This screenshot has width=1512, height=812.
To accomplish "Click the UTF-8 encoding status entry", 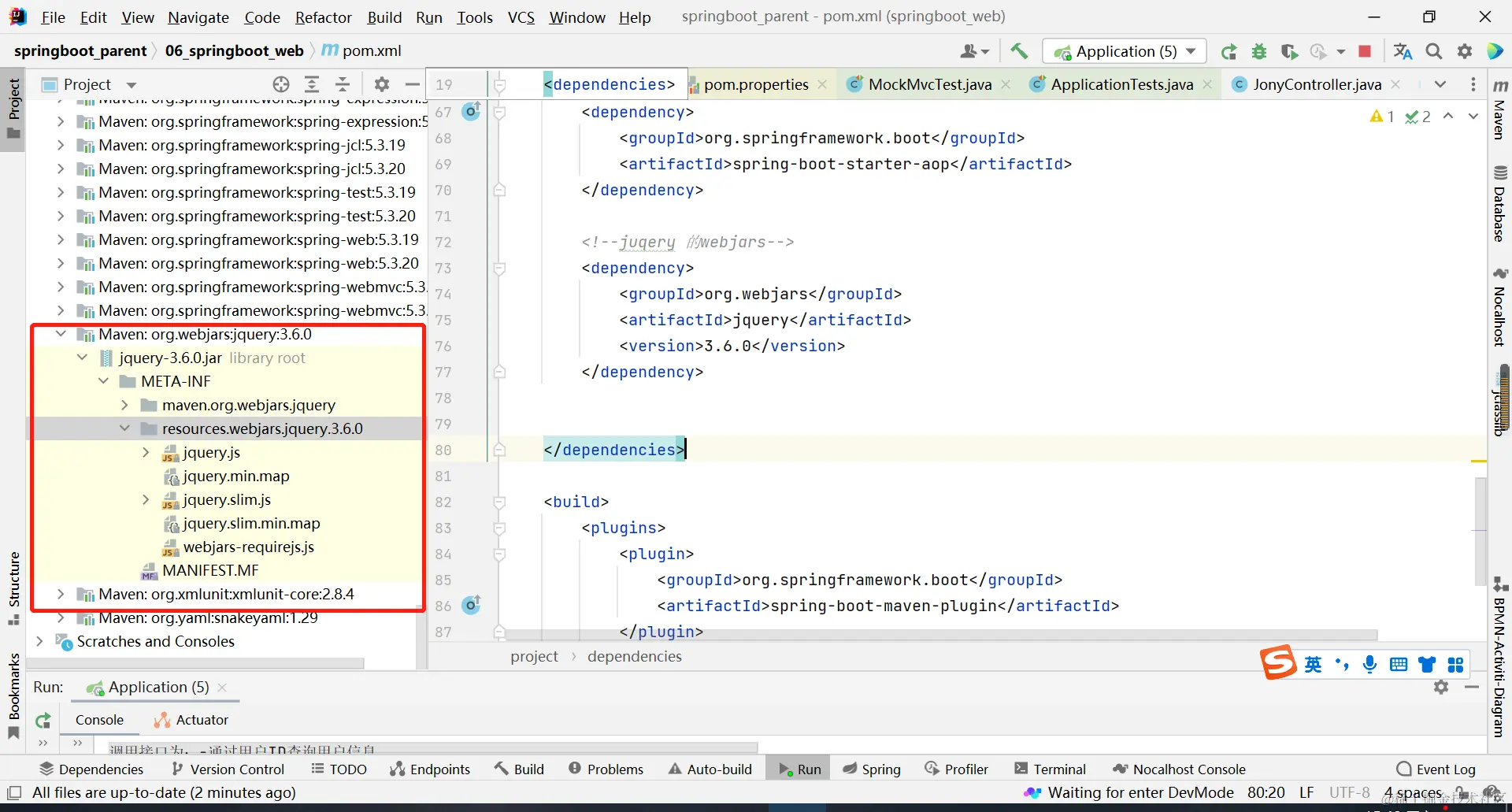I will point(1349,792).
